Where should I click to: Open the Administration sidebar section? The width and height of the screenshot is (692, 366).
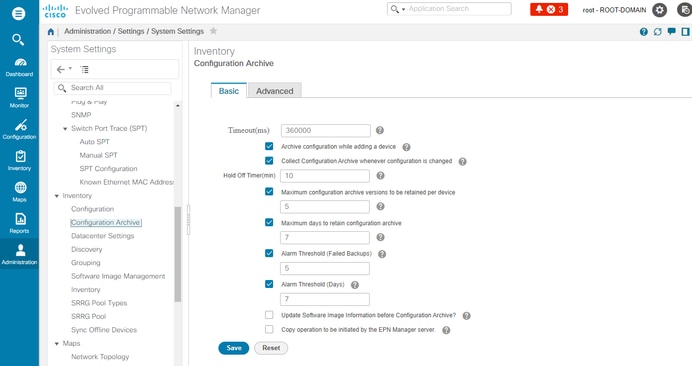tap(19, 254)
